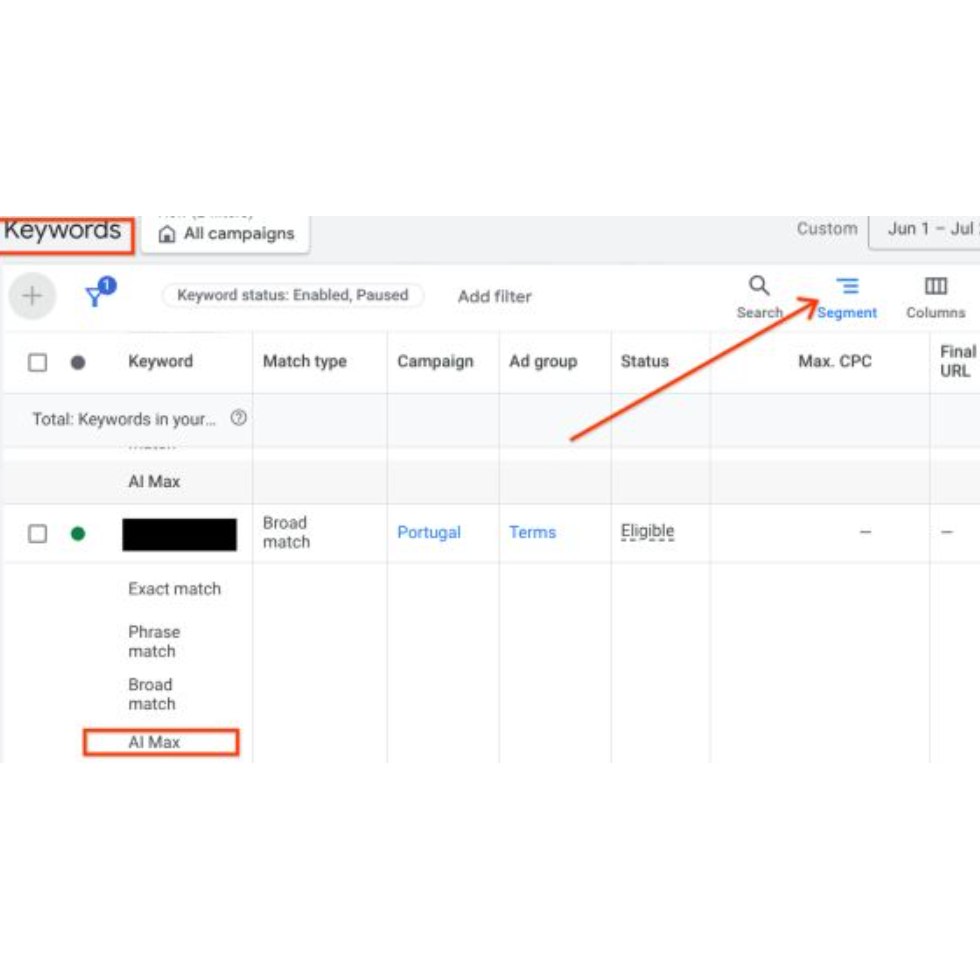Viewport: 980px width, 980px height.
Task: Click the Total: Keywords in your... row label
Action: (124, 419)
